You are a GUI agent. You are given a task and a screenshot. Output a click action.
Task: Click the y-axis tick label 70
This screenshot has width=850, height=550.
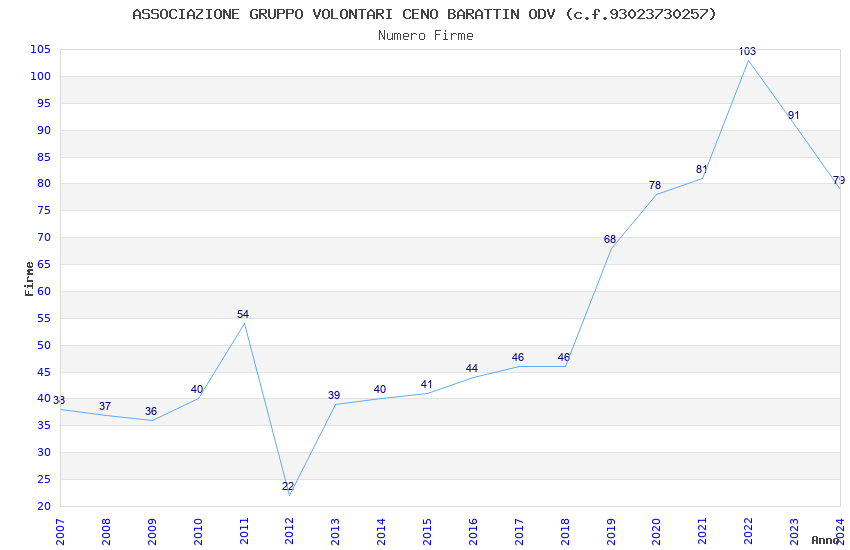tap(44, 237)
